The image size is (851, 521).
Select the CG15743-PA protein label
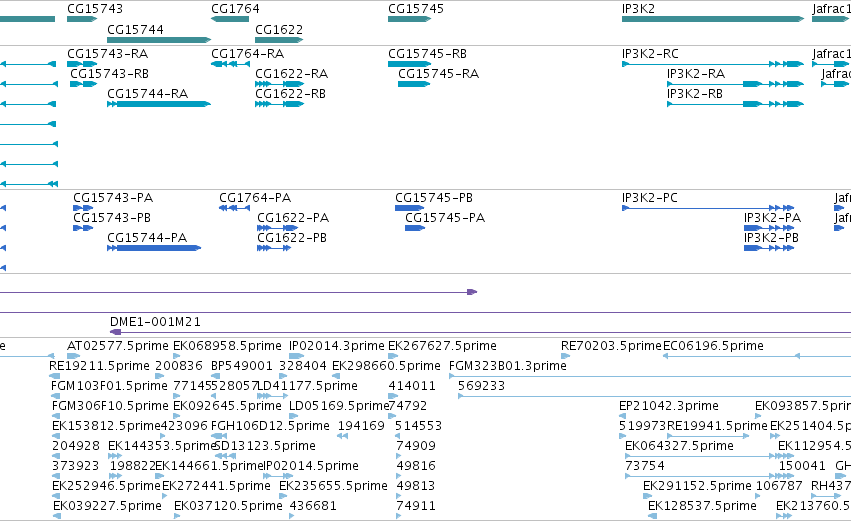pyautogui.click(x=113, y=198)
